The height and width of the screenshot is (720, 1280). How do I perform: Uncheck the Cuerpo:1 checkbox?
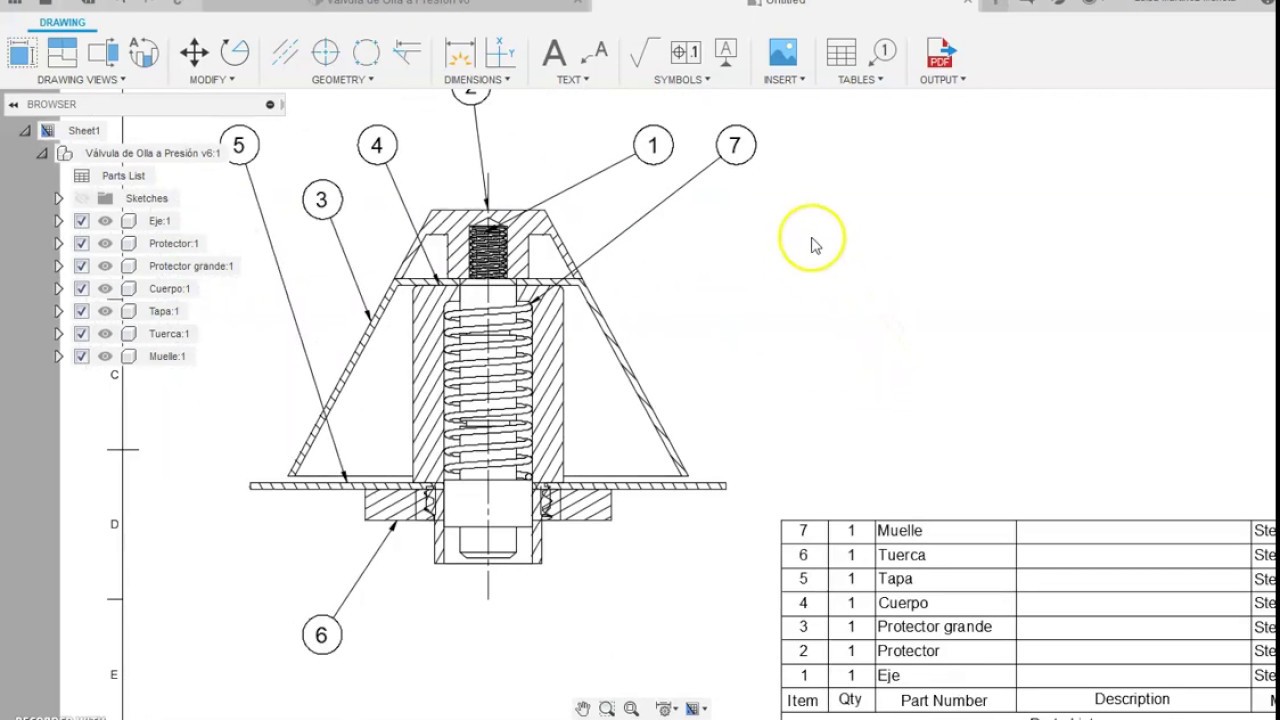[x=82, y=288]
